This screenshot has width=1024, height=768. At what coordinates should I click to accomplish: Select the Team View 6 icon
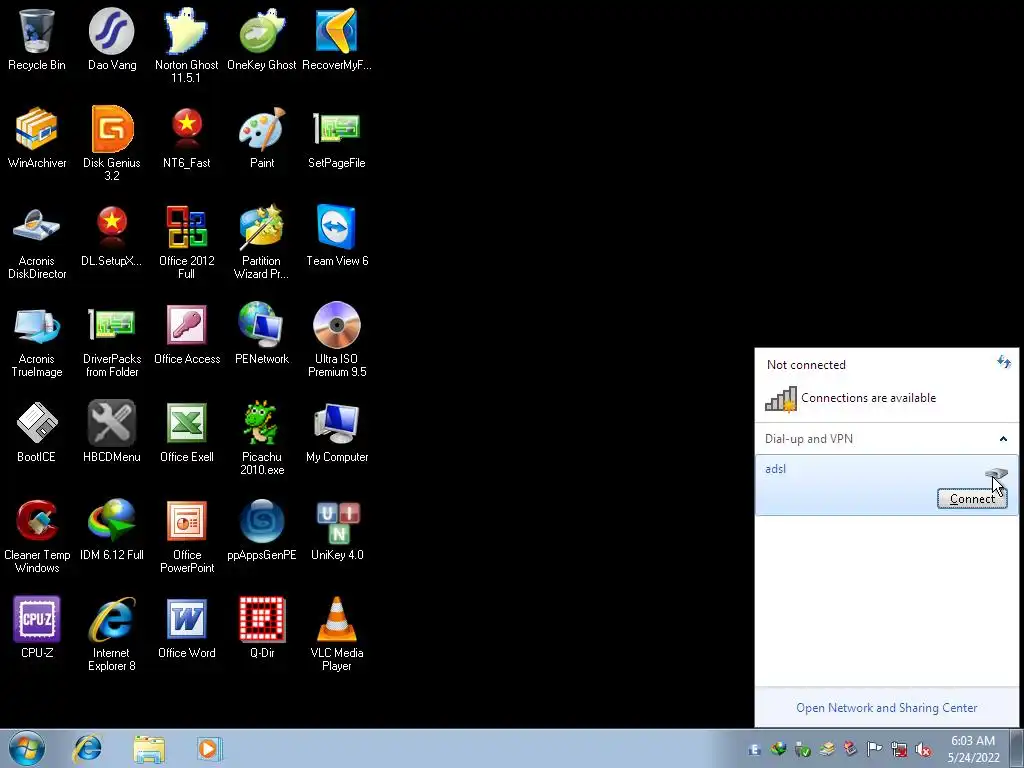(x=337, y=235)
